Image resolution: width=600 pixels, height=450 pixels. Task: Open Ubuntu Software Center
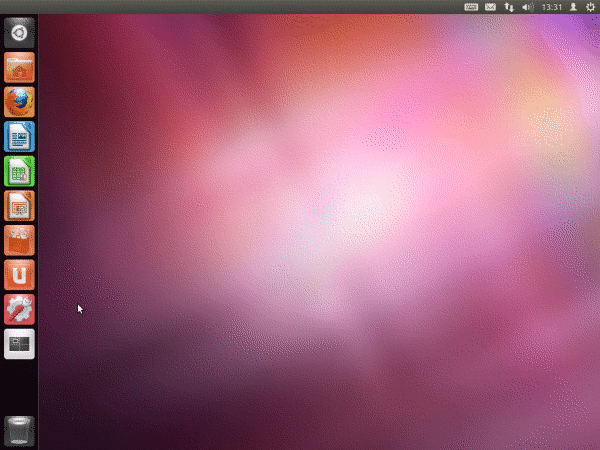(19, 240)
